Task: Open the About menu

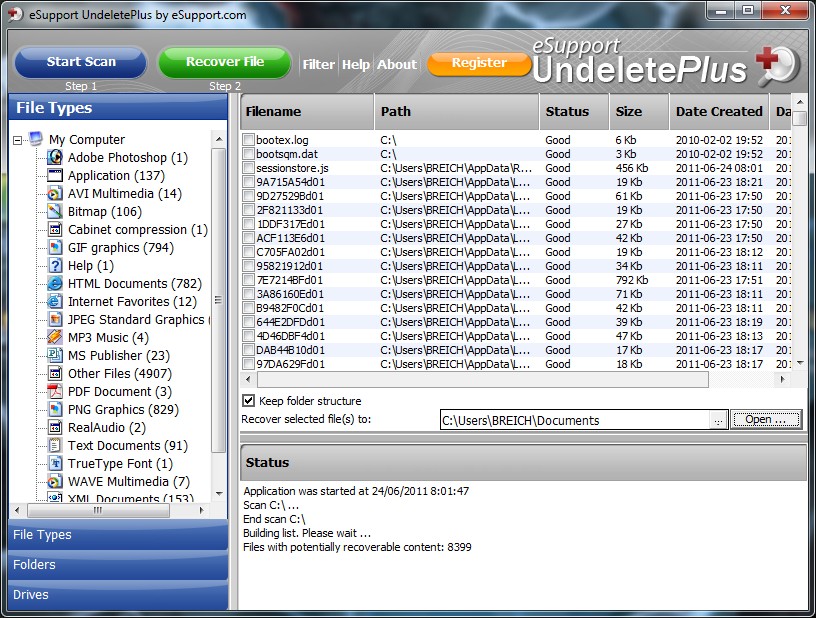Action: [397, 65]
